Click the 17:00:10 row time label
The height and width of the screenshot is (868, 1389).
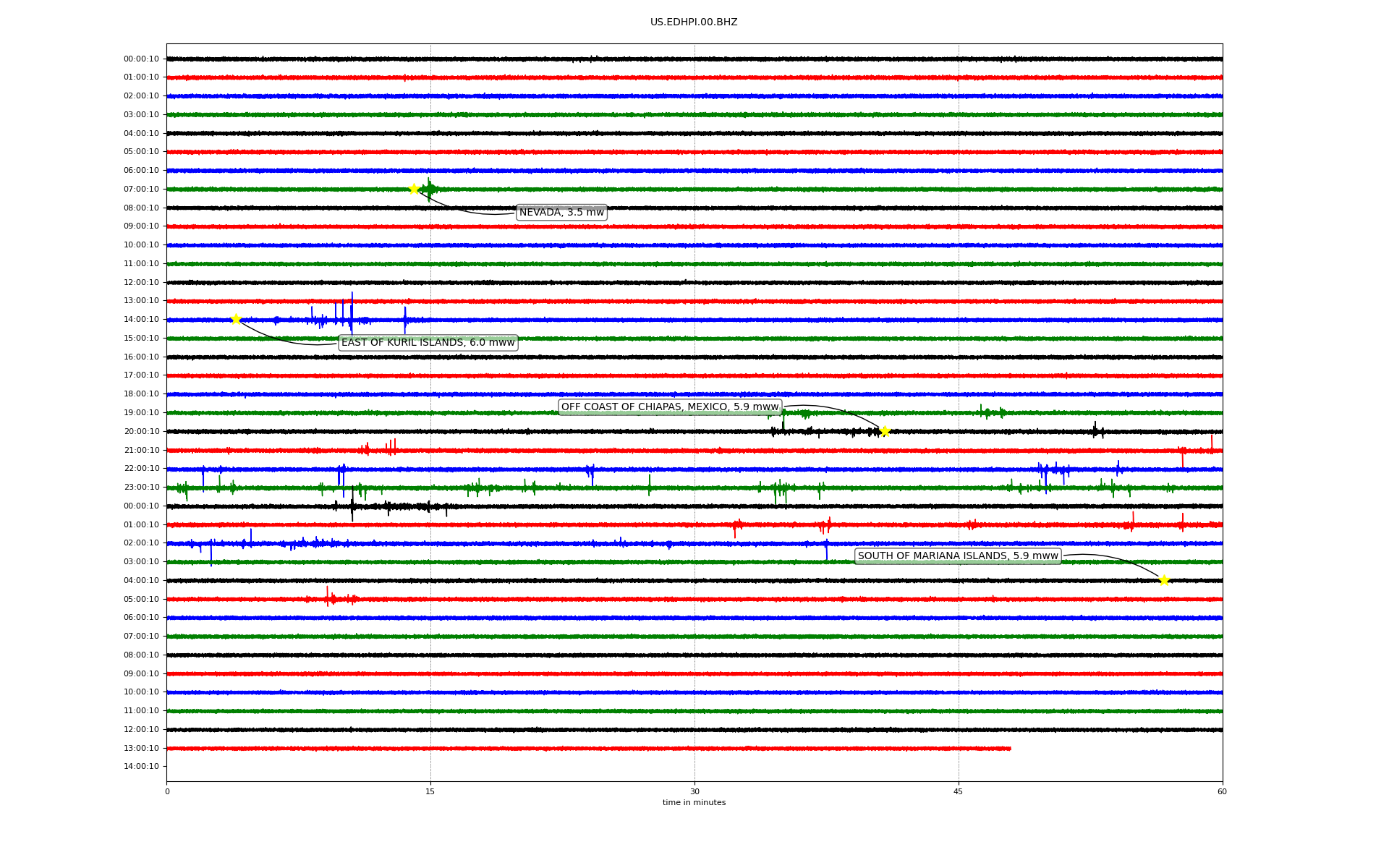[141, 375]
